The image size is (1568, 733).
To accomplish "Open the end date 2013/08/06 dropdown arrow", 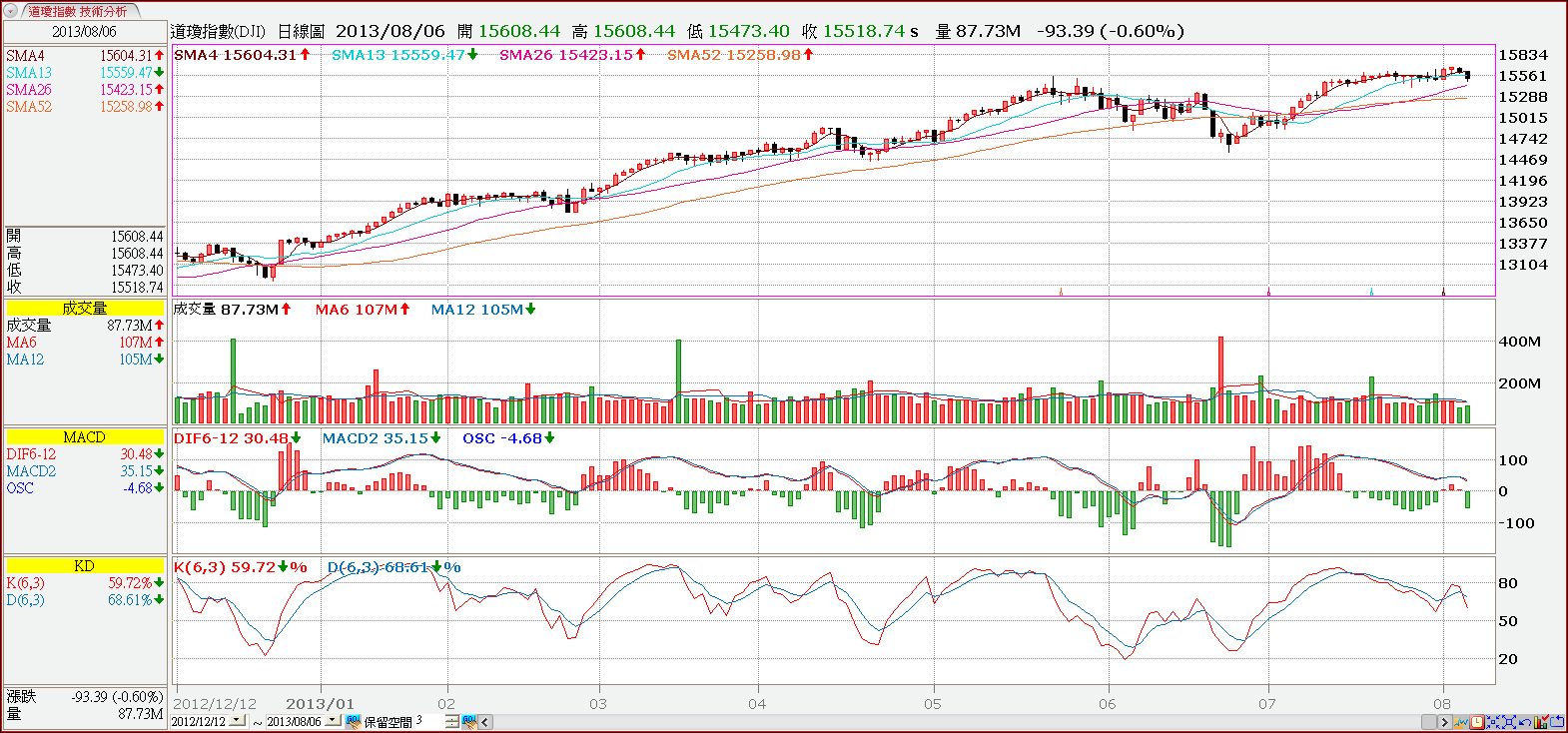I will (332, 720).
